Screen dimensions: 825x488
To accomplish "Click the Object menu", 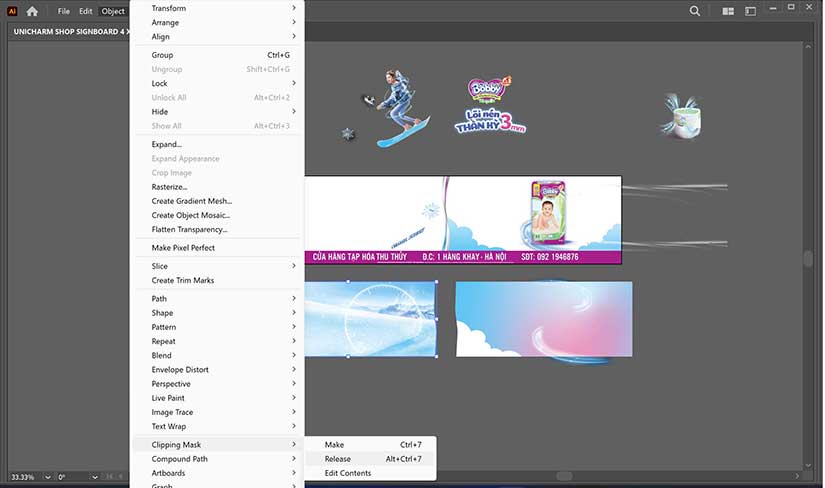I will pyautogui.click(x=113, y=11).
